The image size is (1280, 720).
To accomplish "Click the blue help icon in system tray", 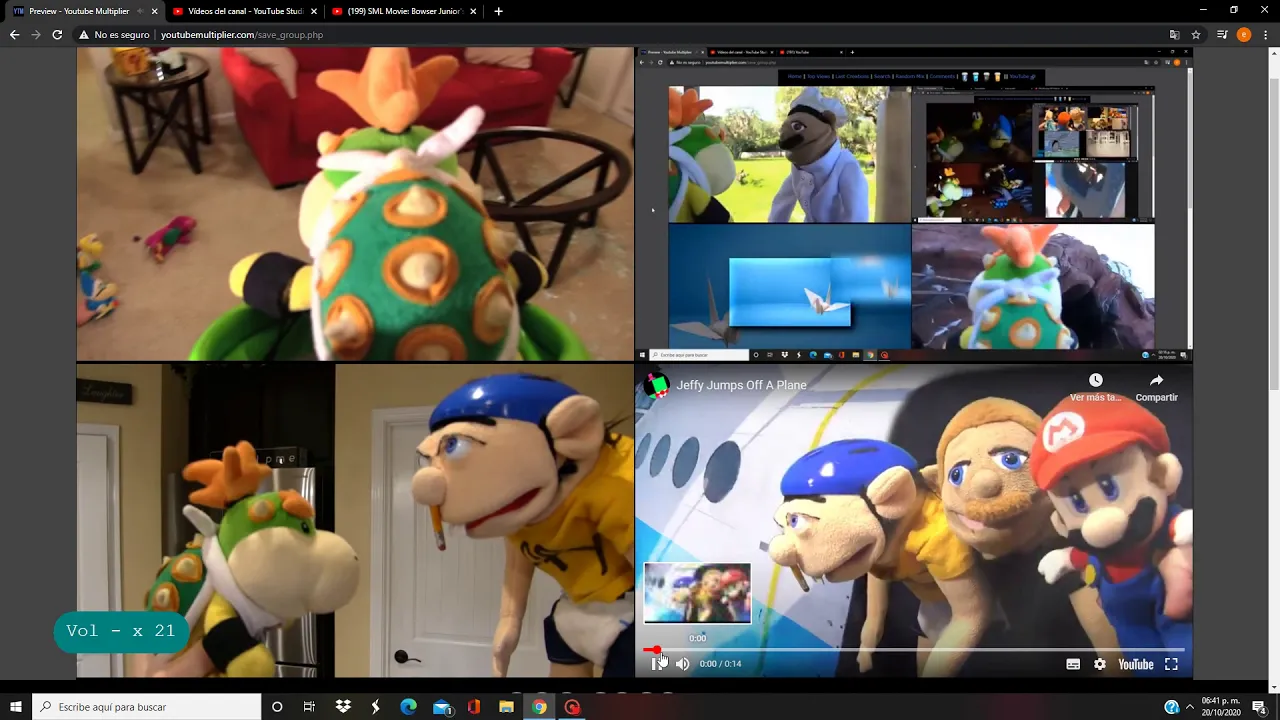I will 1171,707.
